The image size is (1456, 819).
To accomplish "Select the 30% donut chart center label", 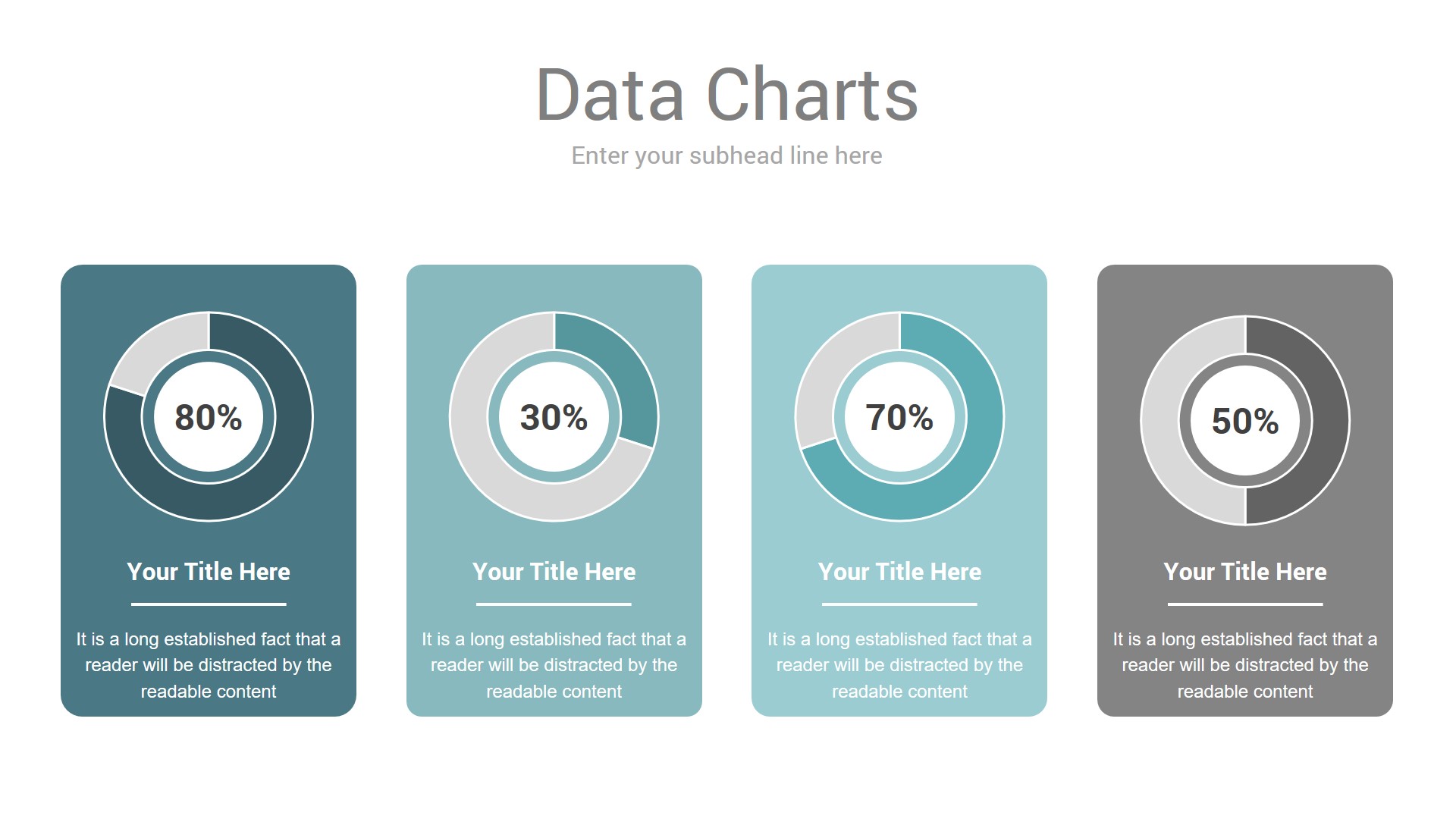I will [x=554, y=417].
